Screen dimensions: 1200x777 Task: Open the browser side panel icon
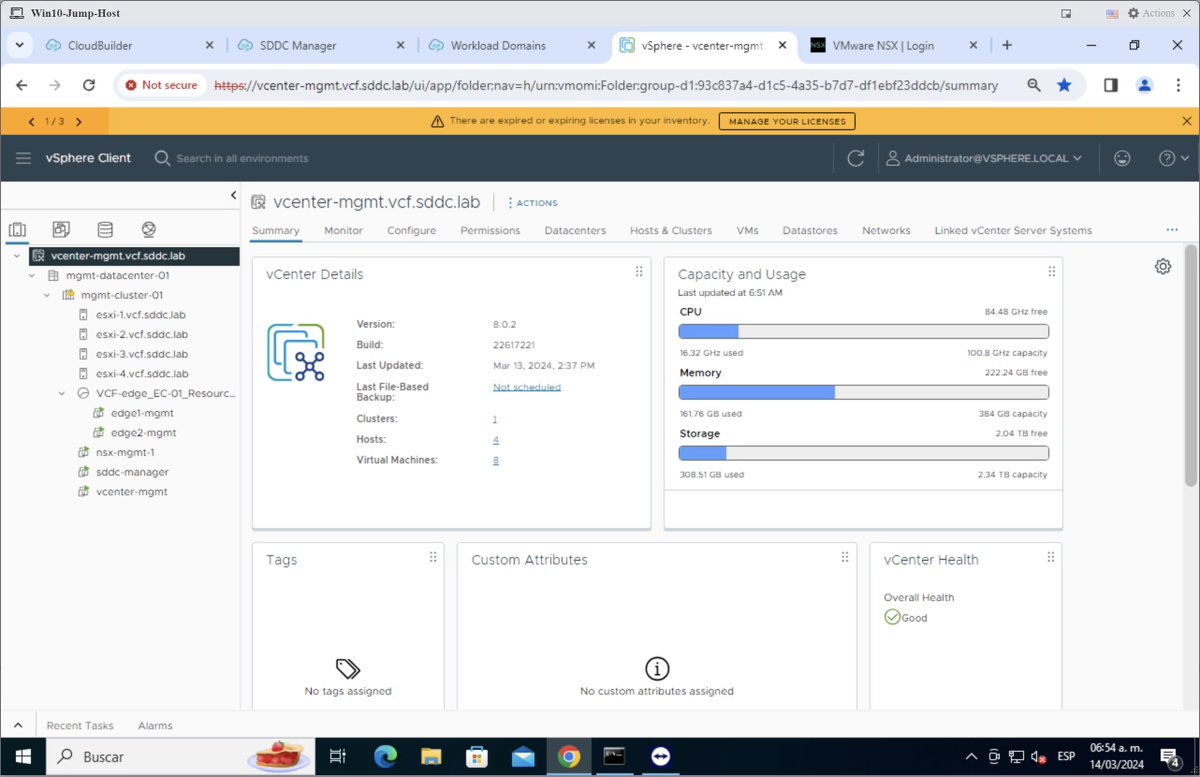coord(1111,85)
